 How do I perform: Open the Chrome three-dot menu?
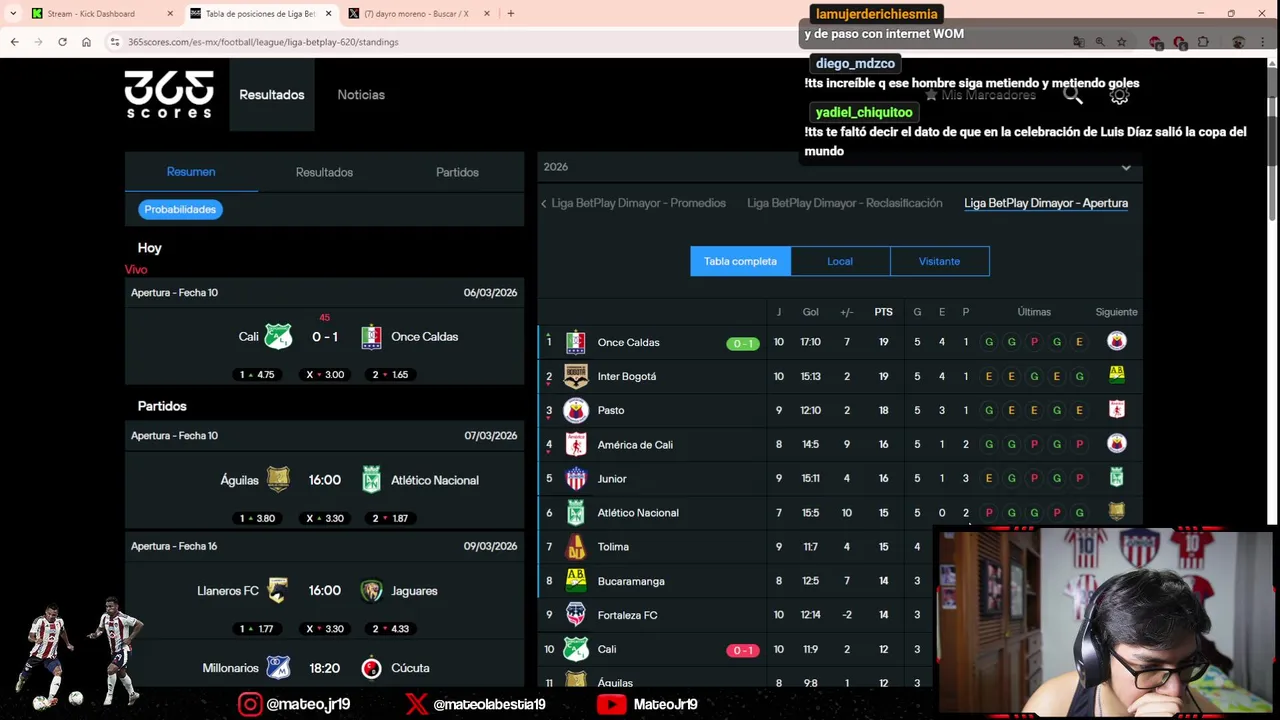[1265, 42]
